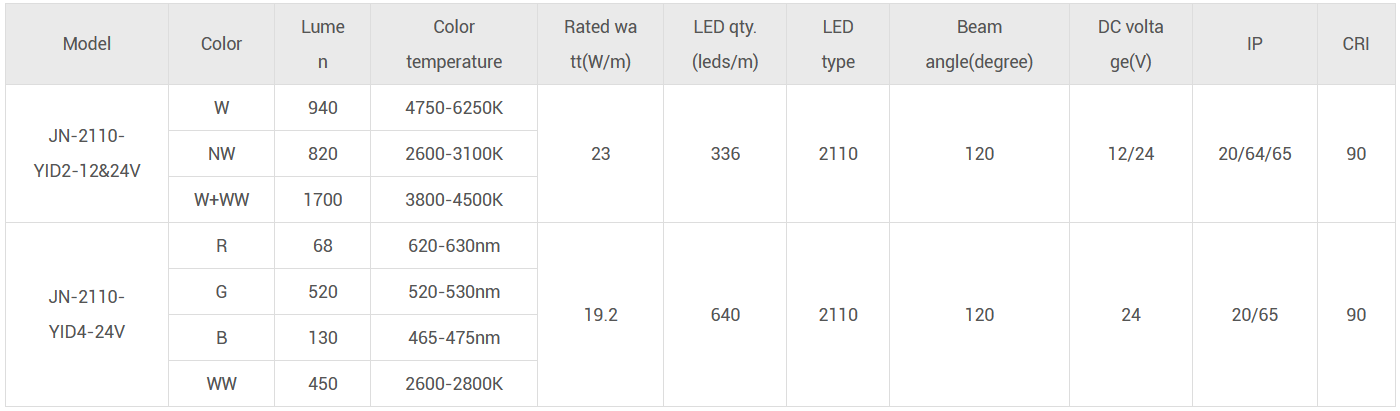
Task: Select the 12/24 DC voltage cell
Action: pos(1130,154)
